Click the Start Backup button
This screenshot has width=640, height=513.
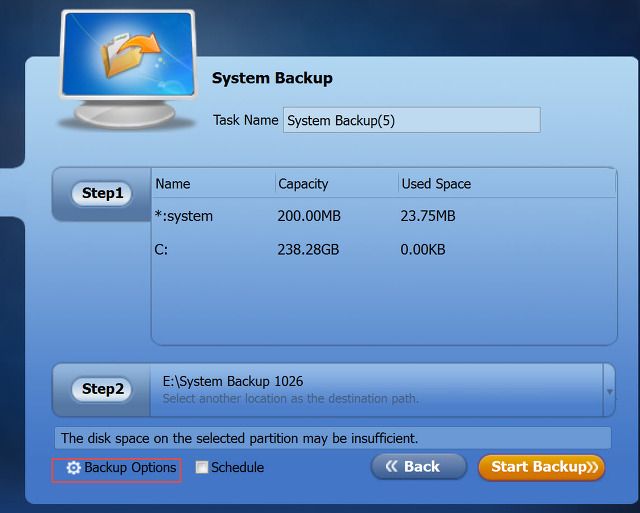[541, 467]
